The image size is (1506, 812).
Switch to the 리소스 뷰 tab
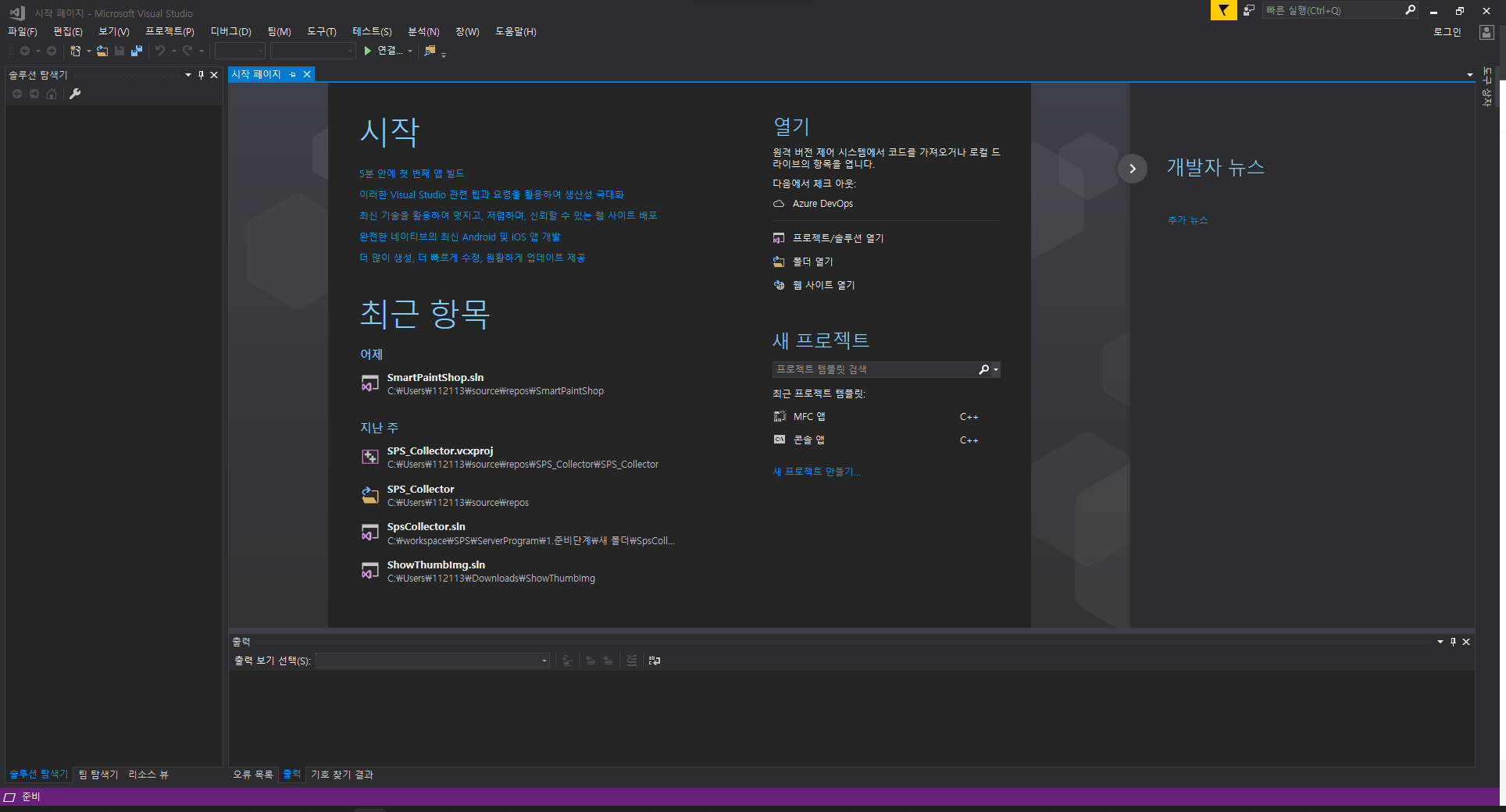(x=148, y=775)
